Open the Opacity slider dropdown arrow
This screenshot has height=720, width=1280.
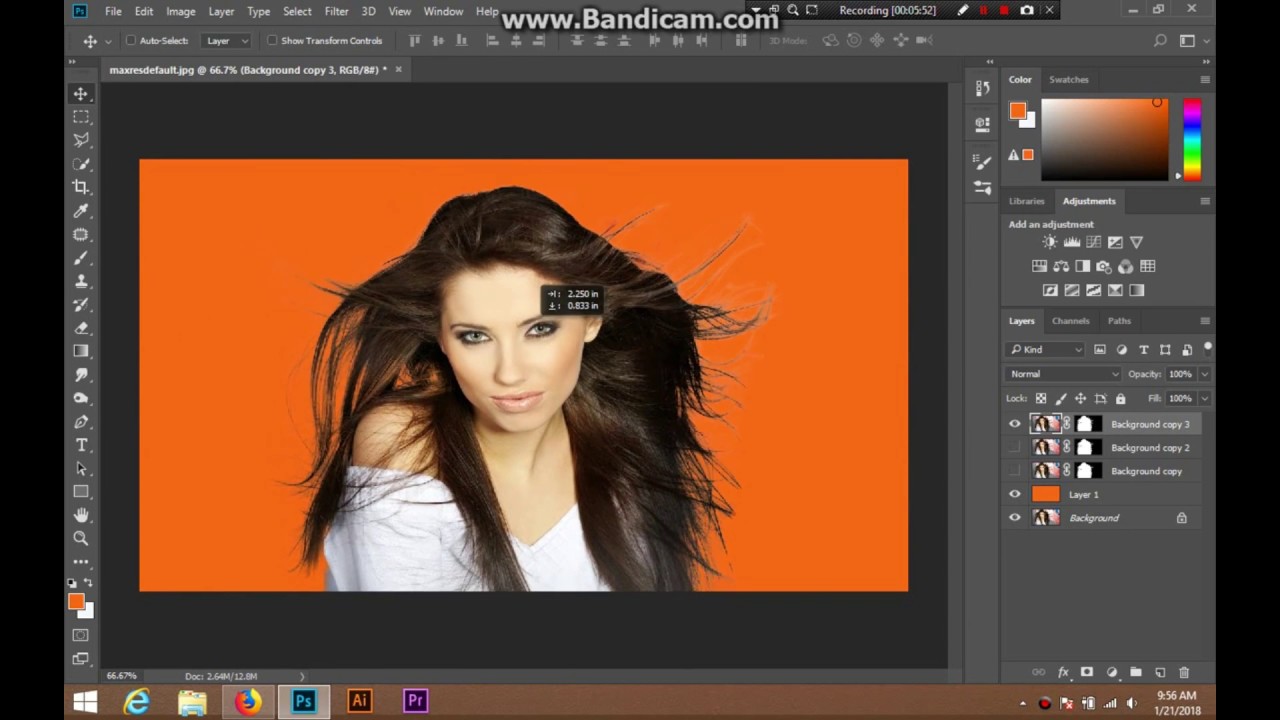click(x=1204, y=374)
